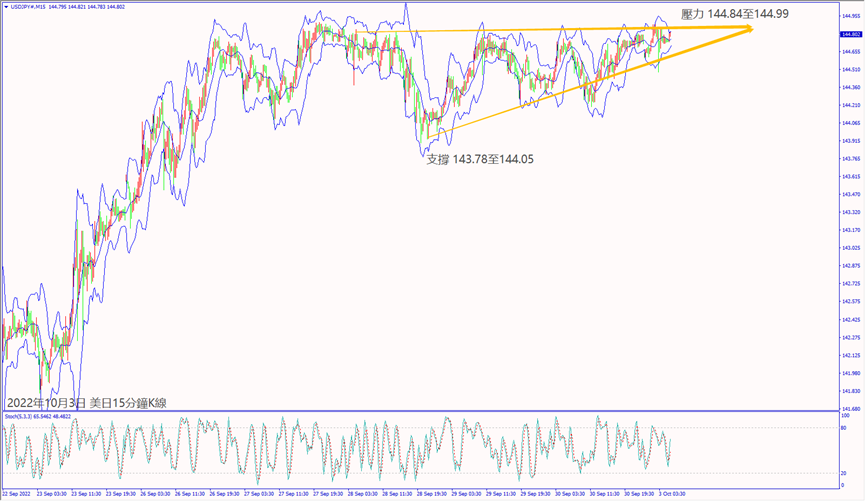Click the highlighted current price tag 144.802

852,34
